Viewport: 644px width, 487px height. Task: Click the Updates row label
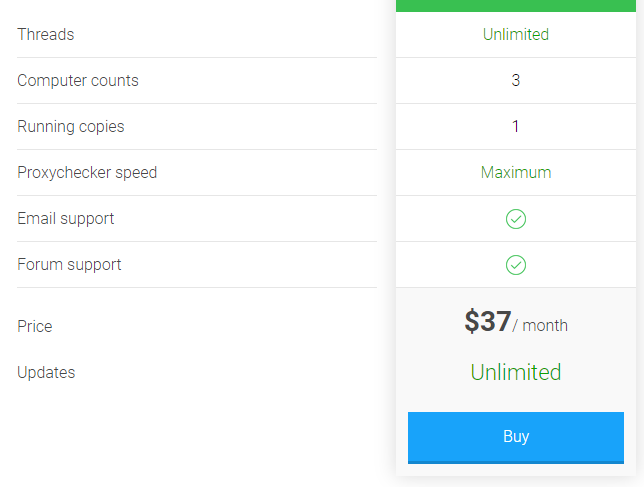click(46, 372)
